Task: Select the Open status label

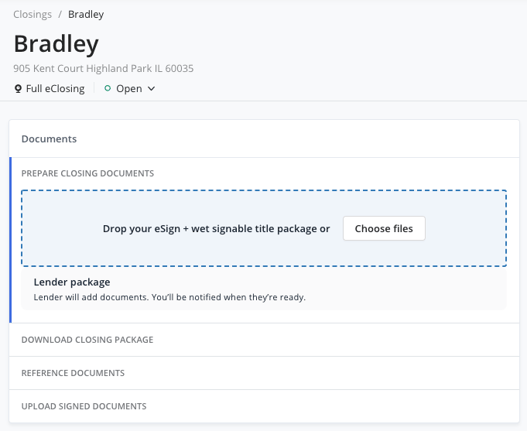Action: coord(129,89)
